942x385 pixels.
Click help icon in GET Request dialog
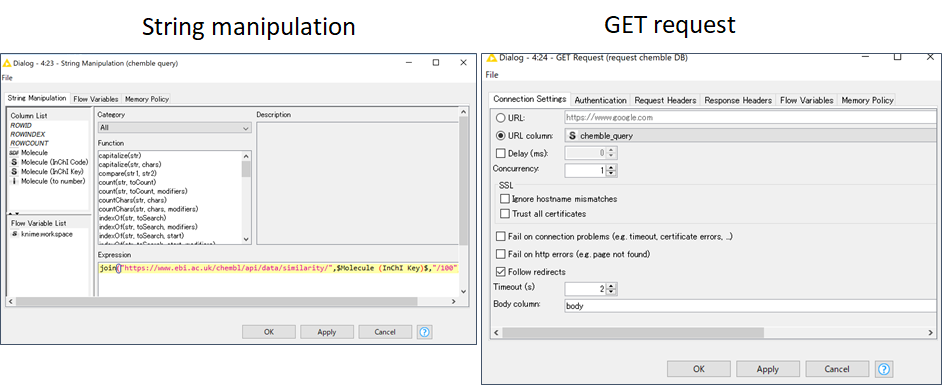pos(884,369)
